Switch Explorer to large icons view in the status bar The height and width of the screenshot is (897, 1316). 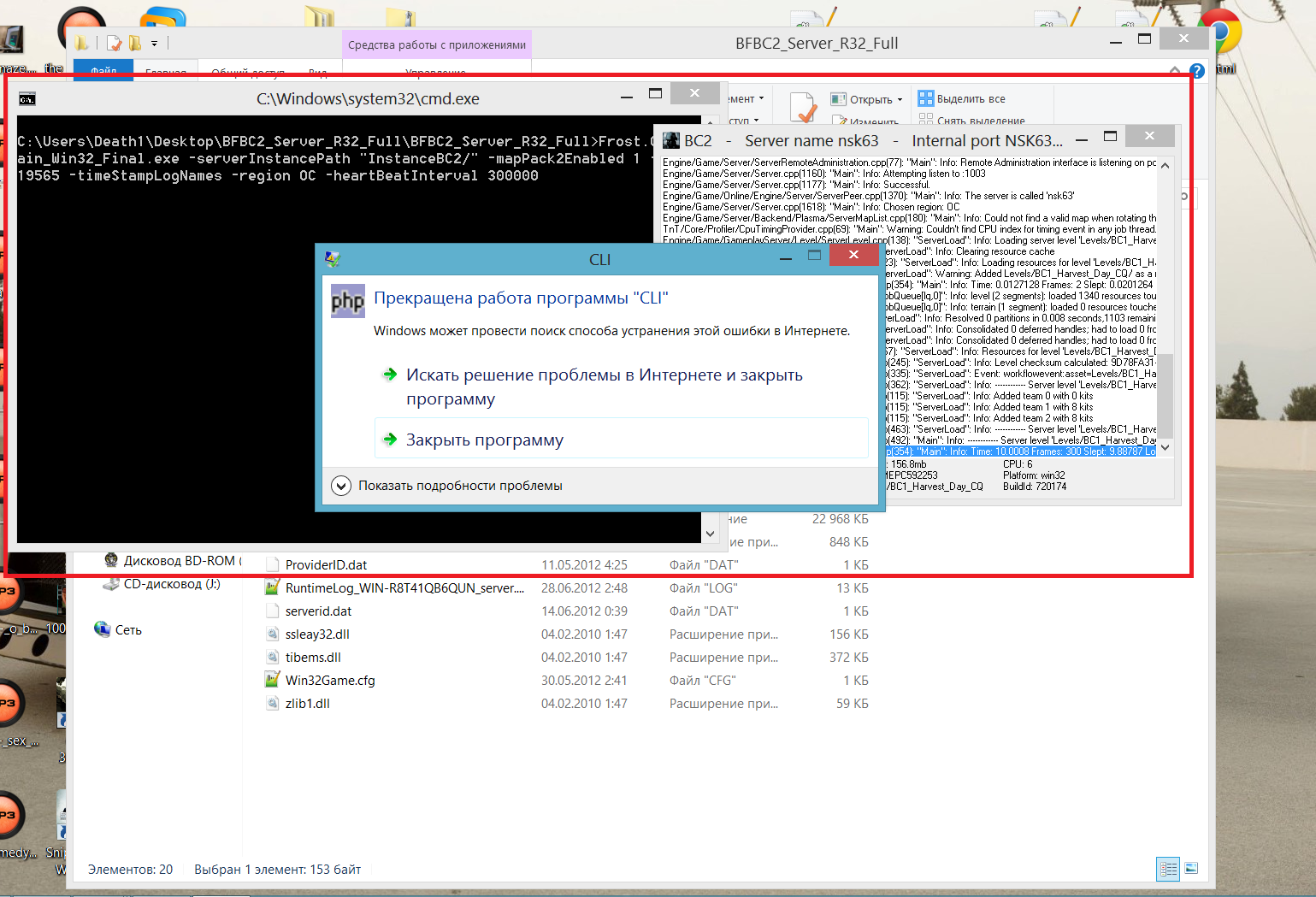click(x=1191, y=869)
